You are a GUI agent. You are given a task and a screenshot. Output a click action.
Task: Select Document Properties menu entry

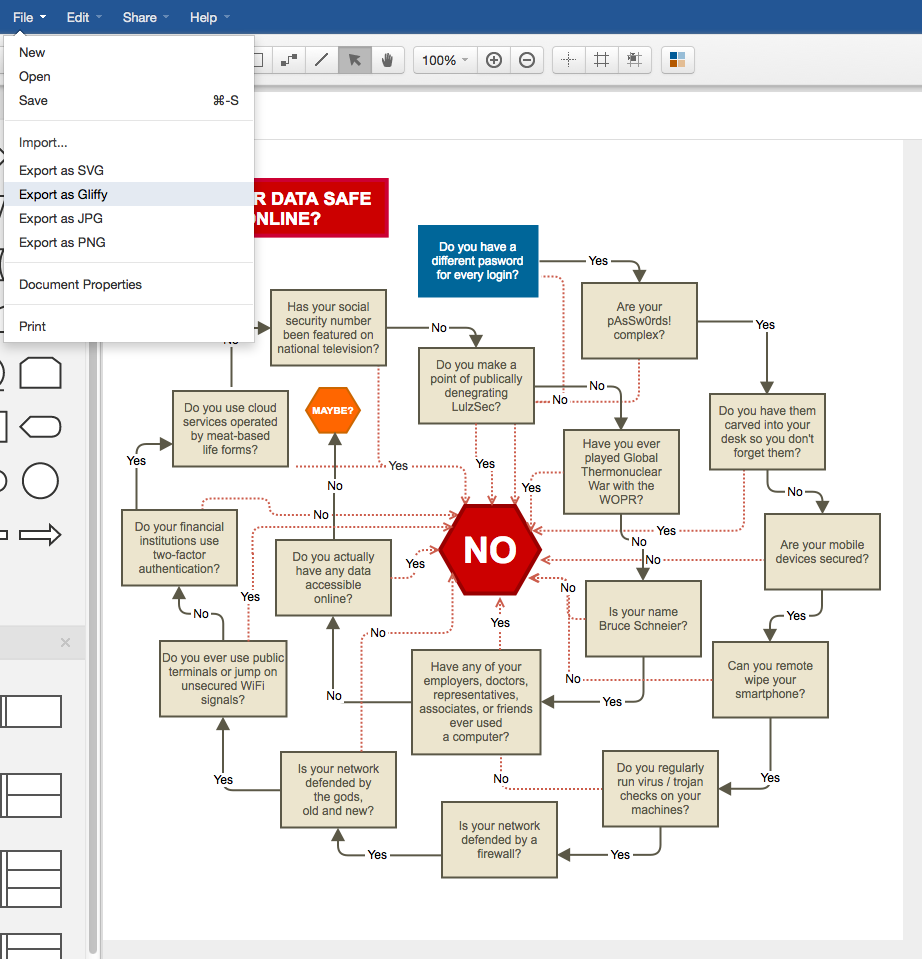tap(80, 285)
